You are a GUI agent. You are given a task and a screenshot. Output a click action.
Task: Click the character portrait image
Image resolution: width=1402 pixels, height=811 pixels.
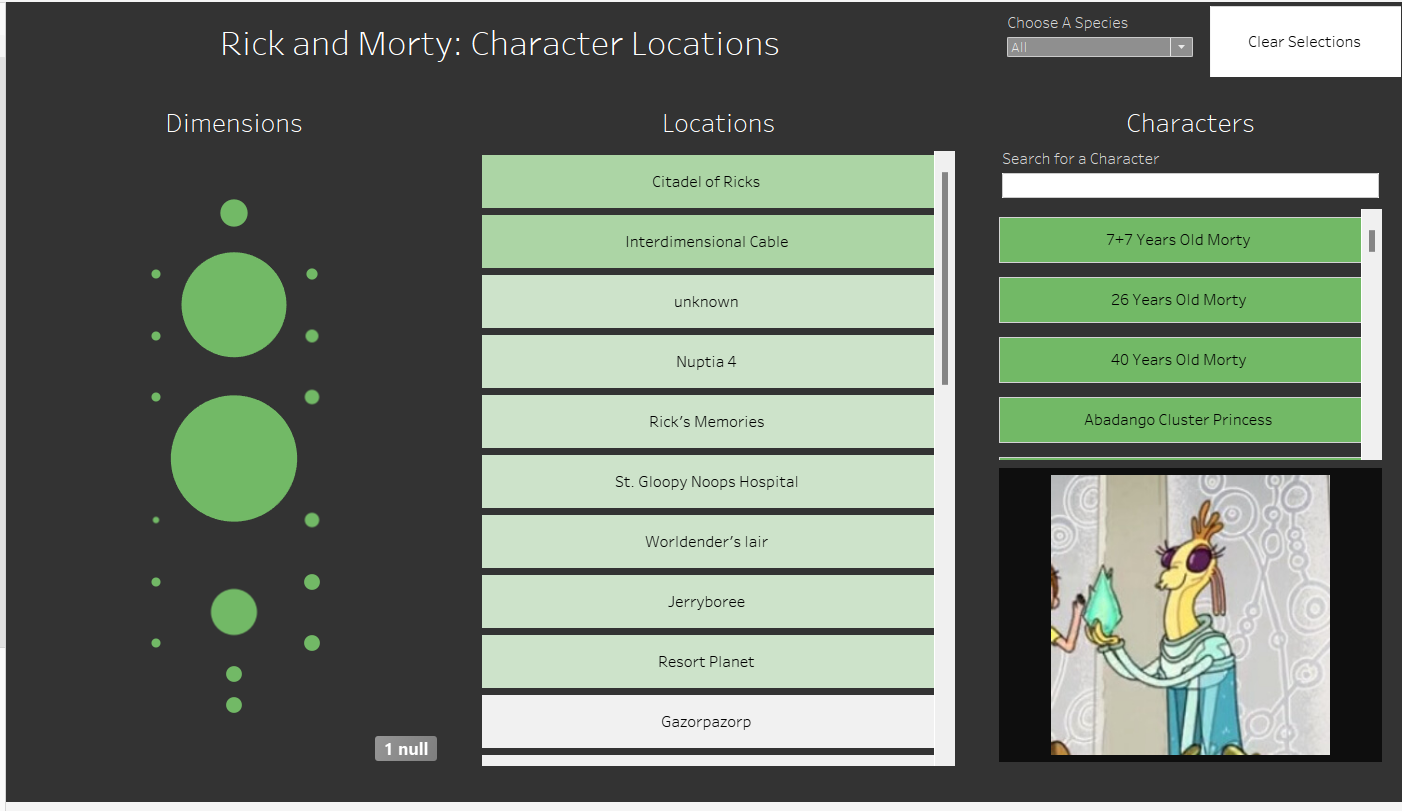click(1190, 615)
